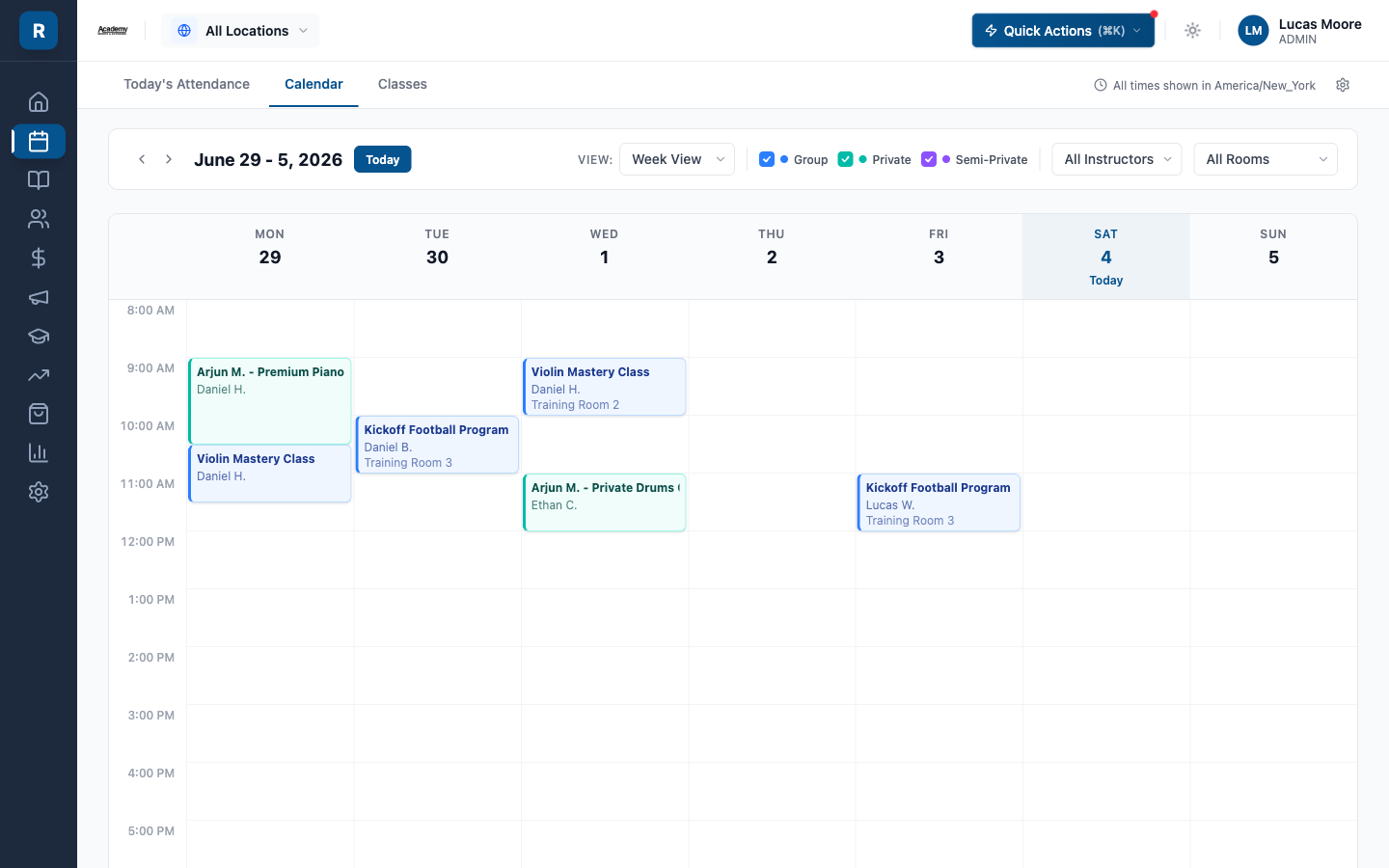The height and width of the screenshot is (868, 1389).
Task: Click the 8:00 AM time label
Action: point(151,311)
